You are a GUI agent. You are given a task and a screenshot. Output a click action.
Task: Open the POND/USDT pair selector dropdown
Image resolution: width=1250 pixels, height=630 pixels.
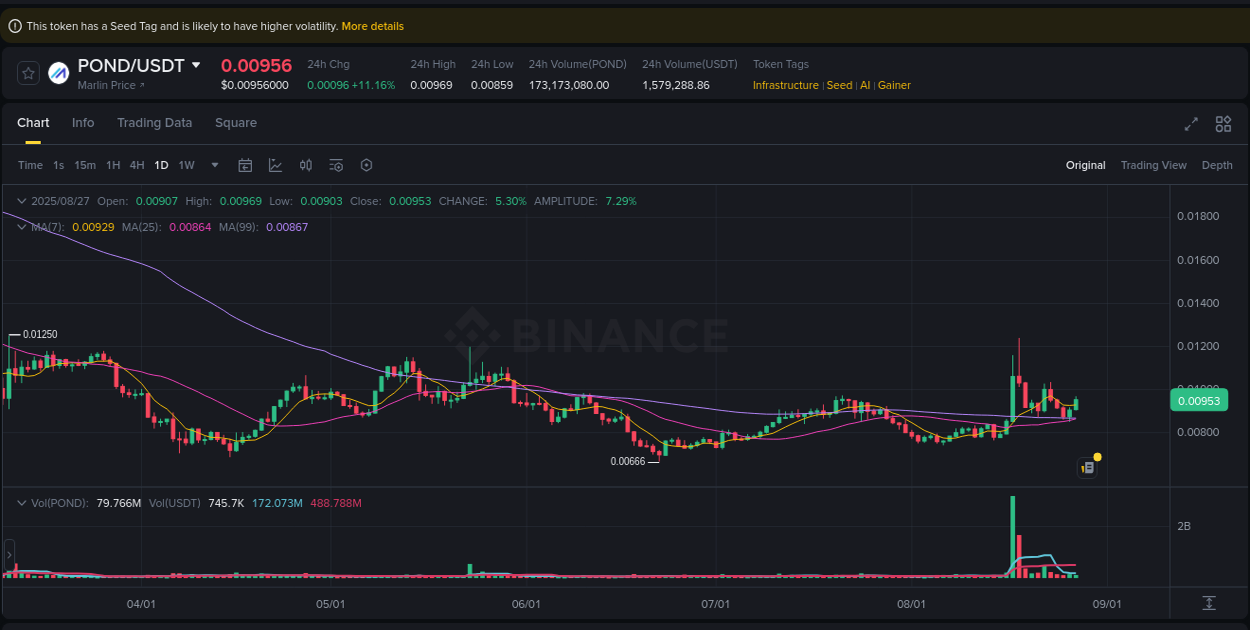tap(198, 65)
